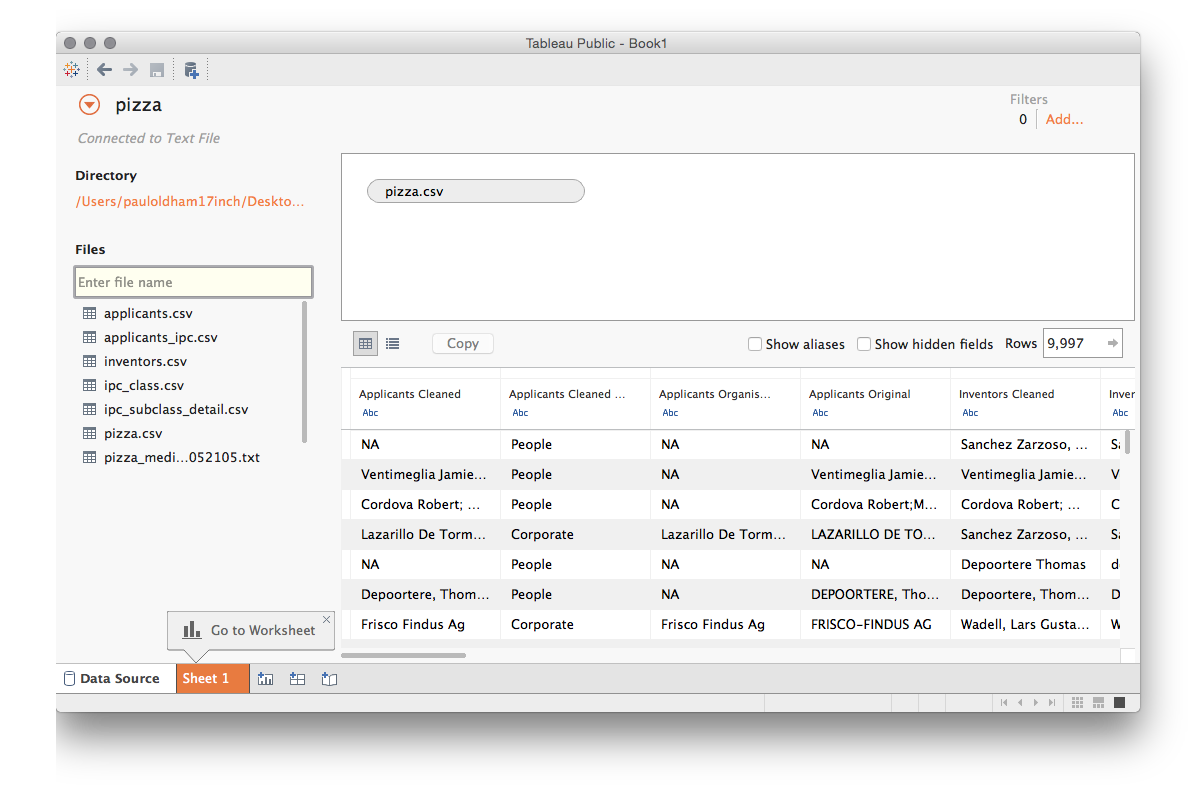
Task: Click the table icon beside applicants.csv
Action: [x=89, y=314]
